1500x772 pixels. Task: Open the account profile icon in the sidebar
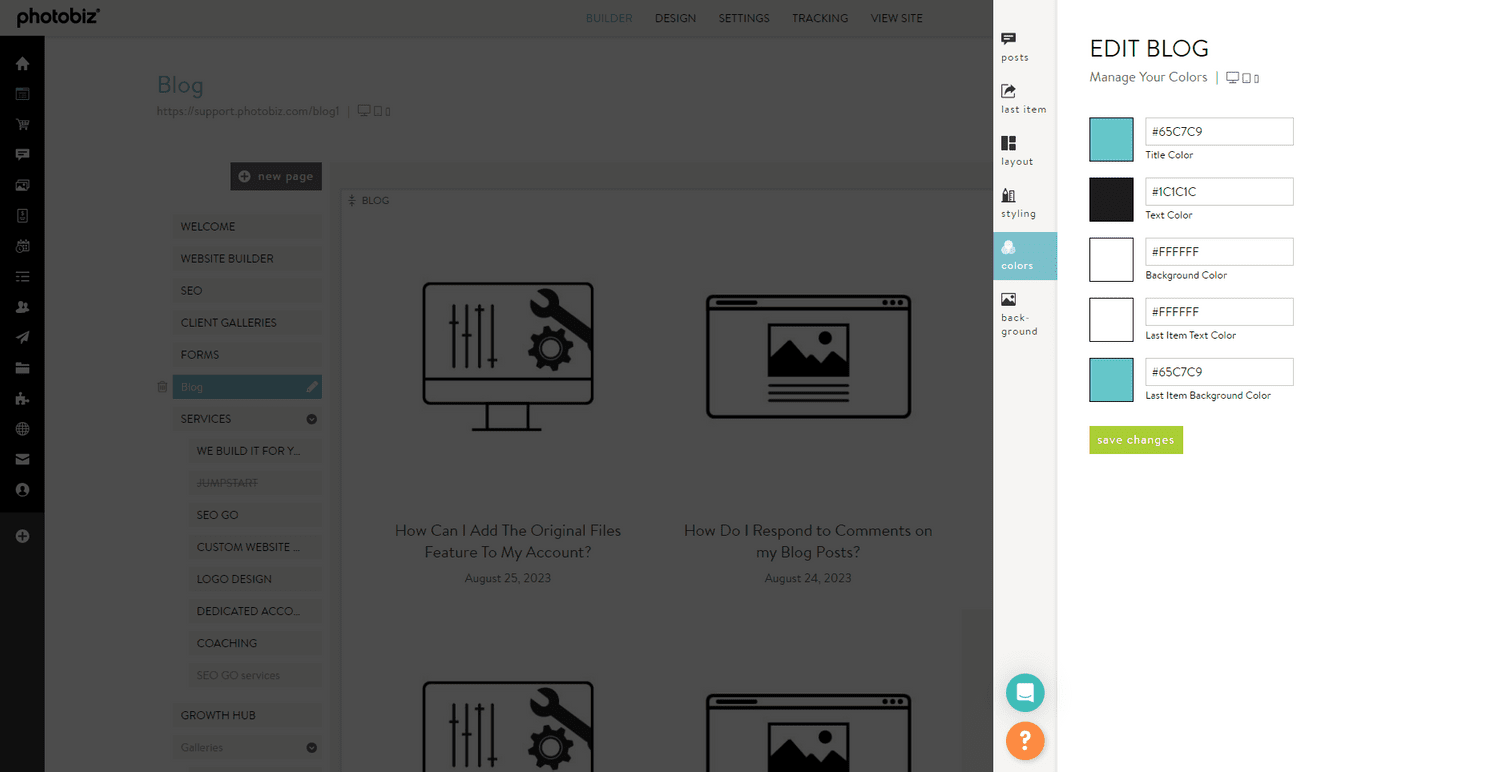pyautogui.click(x=22, y=489)
